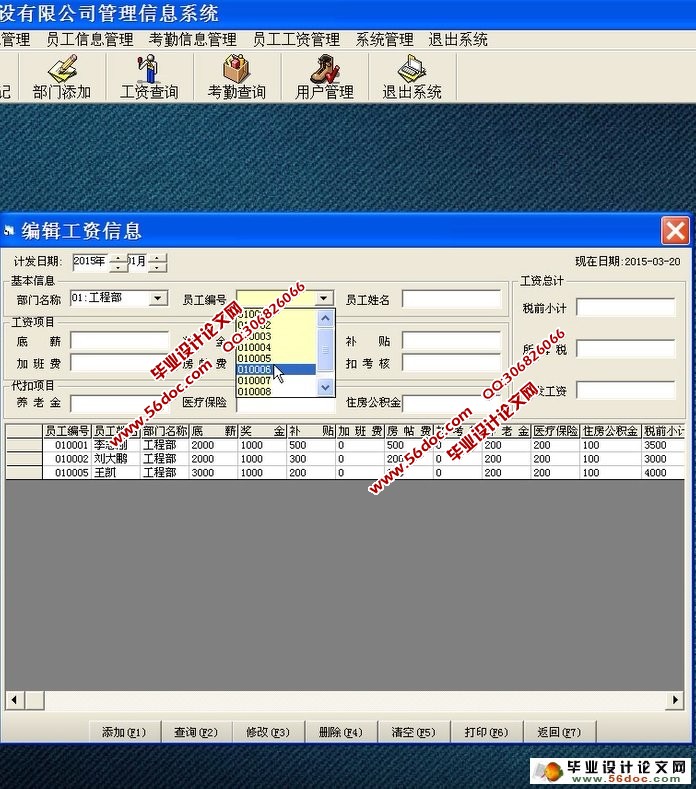Click the 税前小计 text field
The height and width of the screenshot is (789, 696).
(x=625, y=308)
